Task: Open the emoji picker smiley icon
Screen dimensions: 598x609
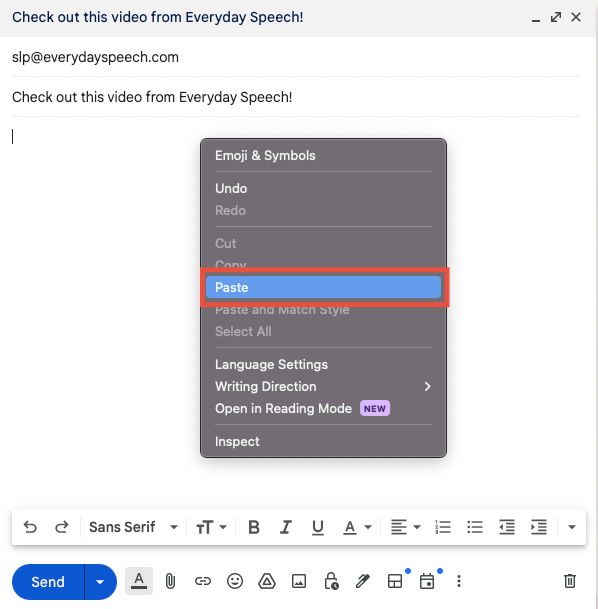Action: (x=235, y=581)
